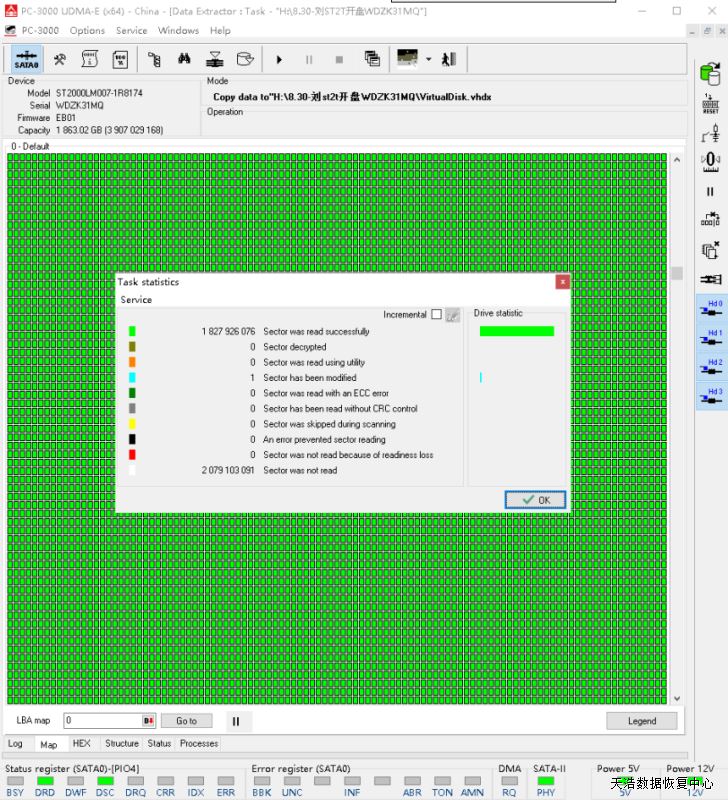Viewport: 728px width, 800px height.
Task: Toggle head Hd 0 in sidebar
Action: (x=711, y=309)
